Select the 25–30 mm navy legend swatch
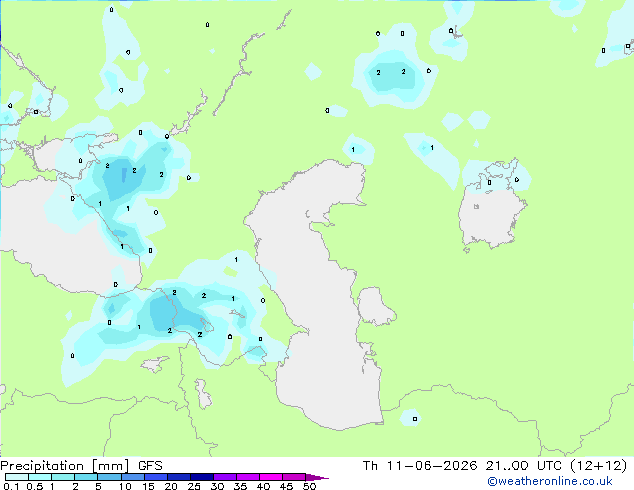 coord(202,477)
